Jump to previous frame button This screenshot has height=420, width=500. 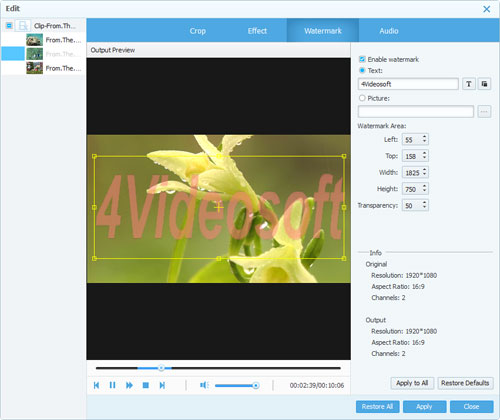pos(96,385)
